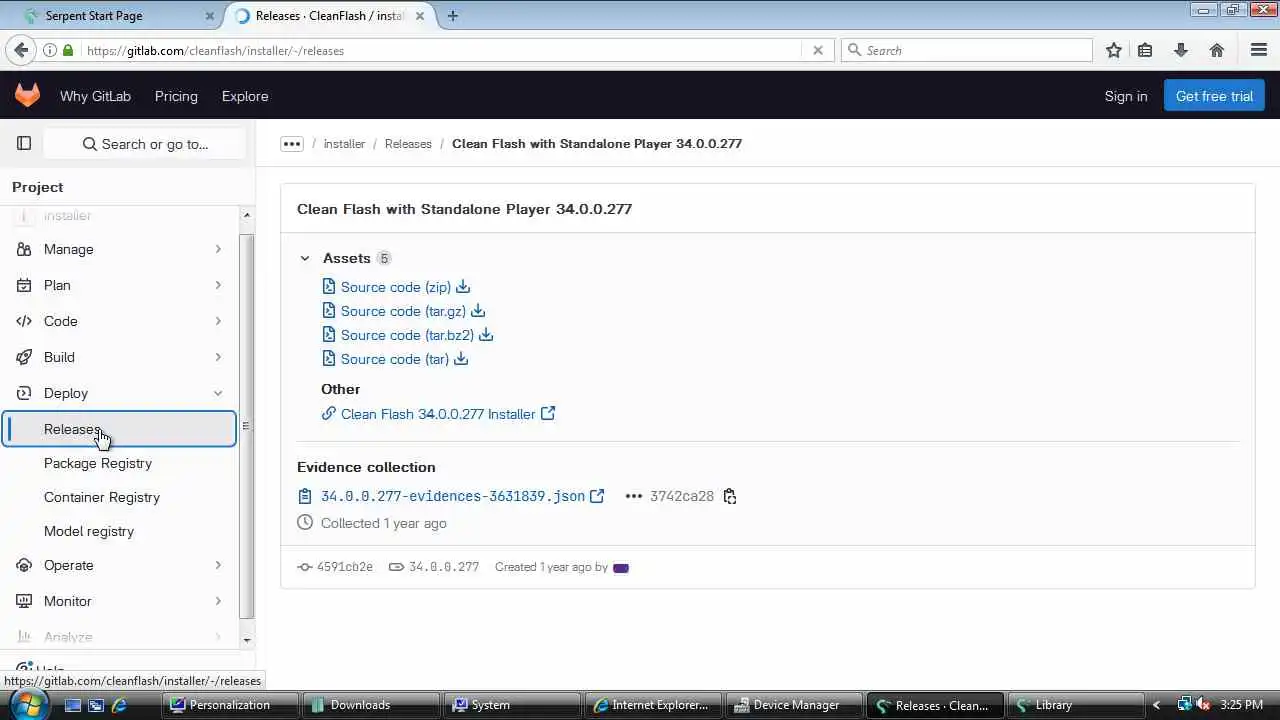1280x720 pixels.
Task: Open Clean Flash 34.0.0.277 Installer link
Action: tap(438, 414)
